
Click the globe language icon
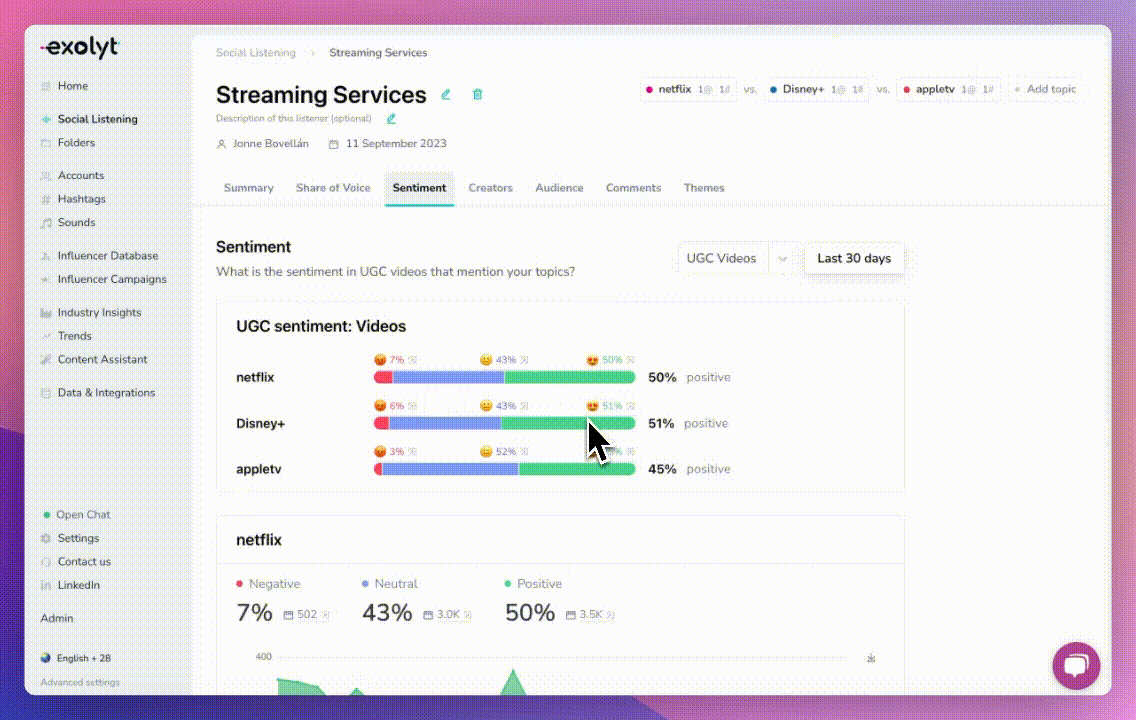(46, 658)
